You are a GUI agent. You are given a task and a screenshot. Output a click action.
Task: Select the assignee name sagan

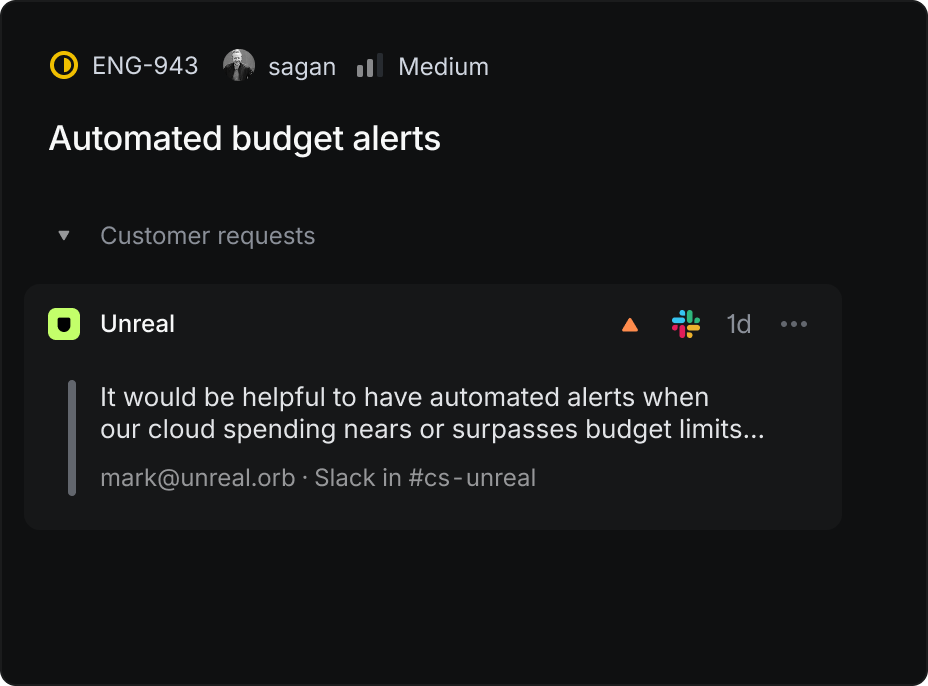(x=302, y=67)
